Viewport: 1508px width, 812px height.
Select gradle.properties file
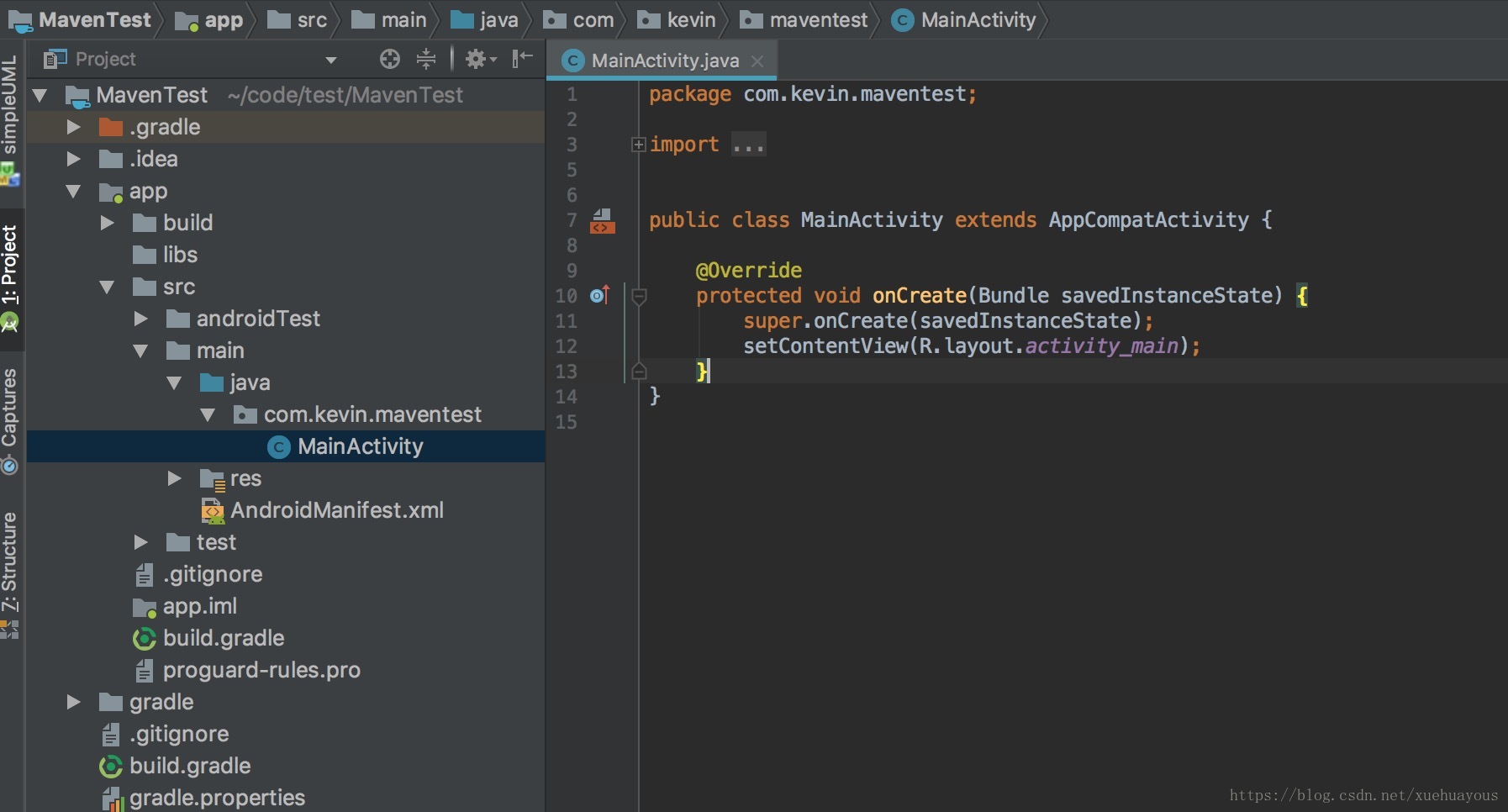[217, 798]
